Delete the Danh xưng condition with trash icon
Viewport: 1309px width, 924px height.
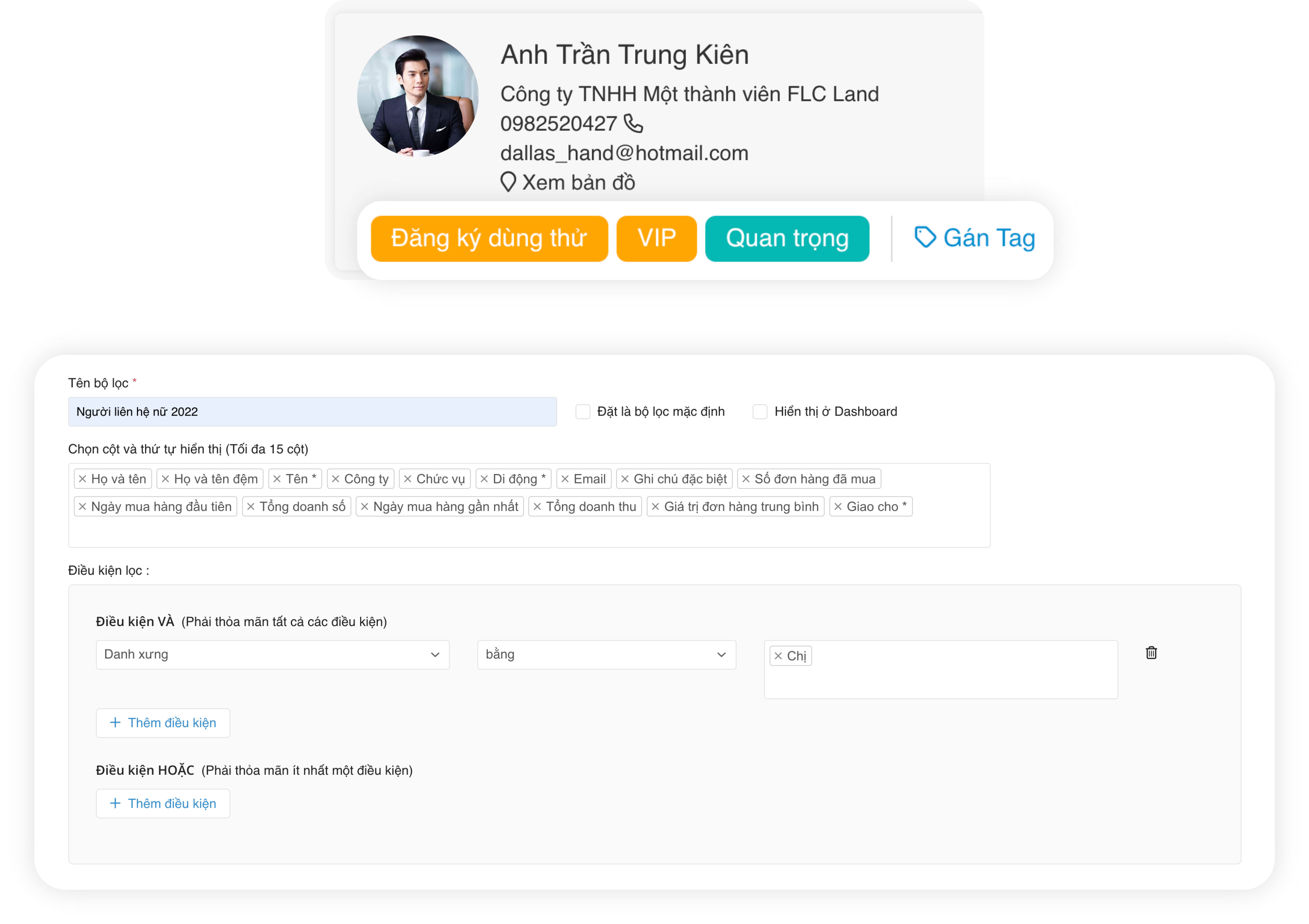1151,653
